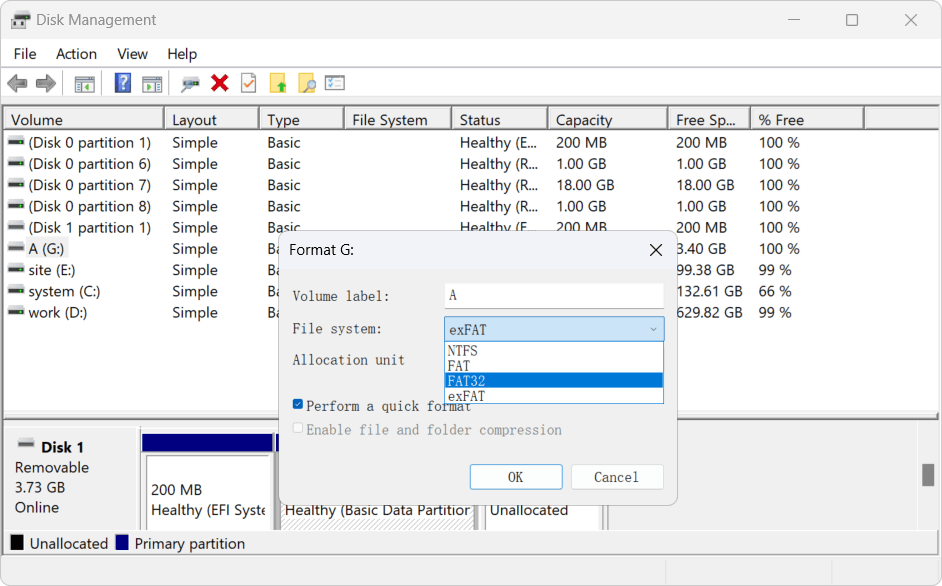This screenshot has width=942, height=586.
Task: Uncheck Perform a quick format
Action: point(298,405)
